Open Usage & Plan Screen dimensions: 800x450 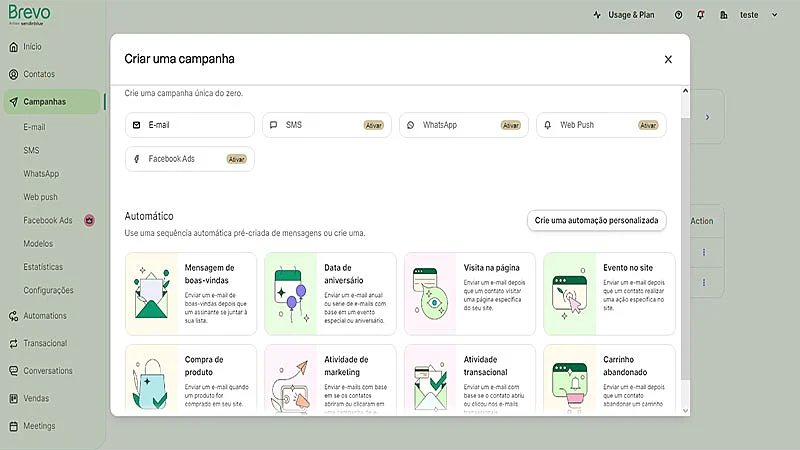[x=623, y=15]
